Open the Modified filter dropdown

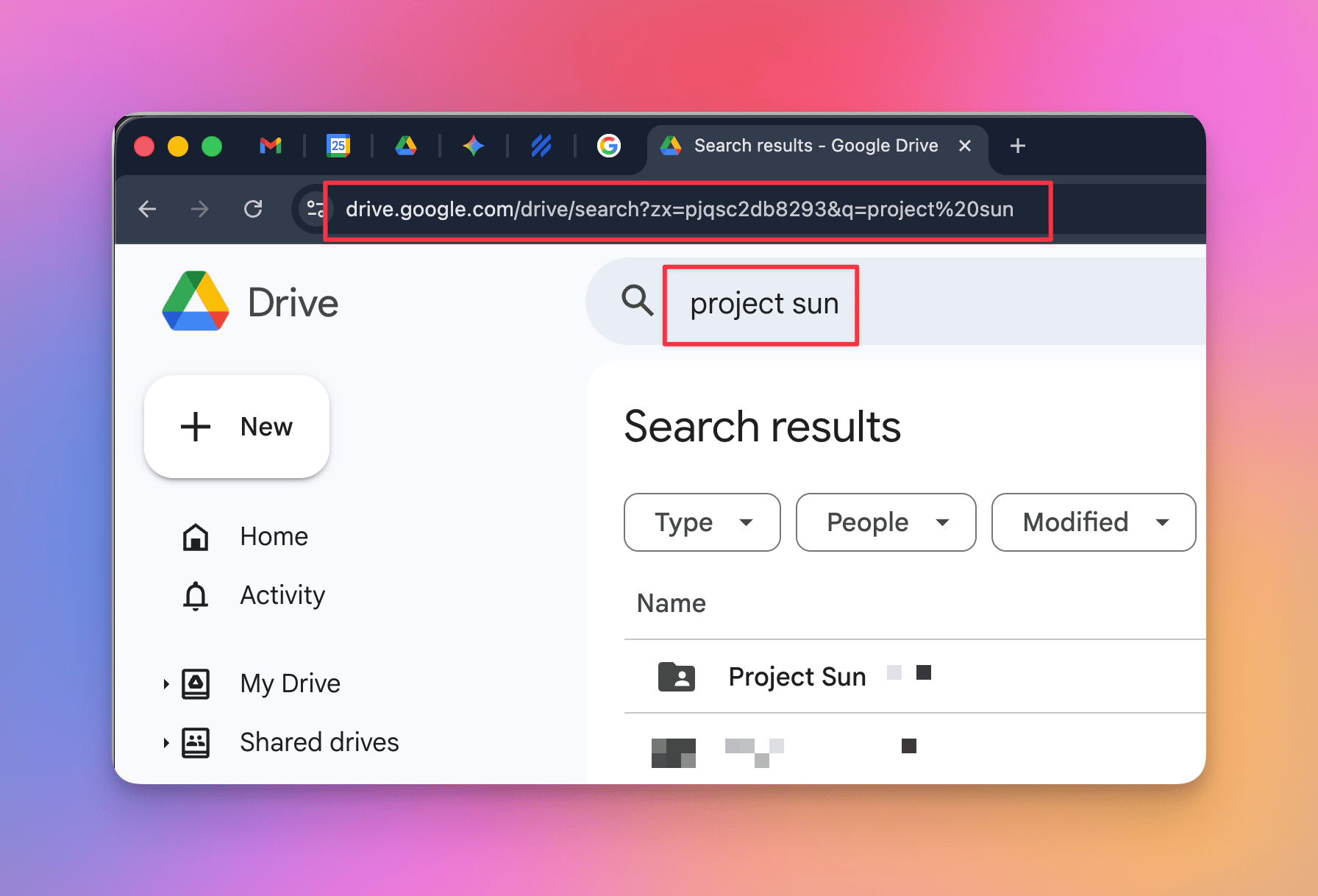point(1093,522)
